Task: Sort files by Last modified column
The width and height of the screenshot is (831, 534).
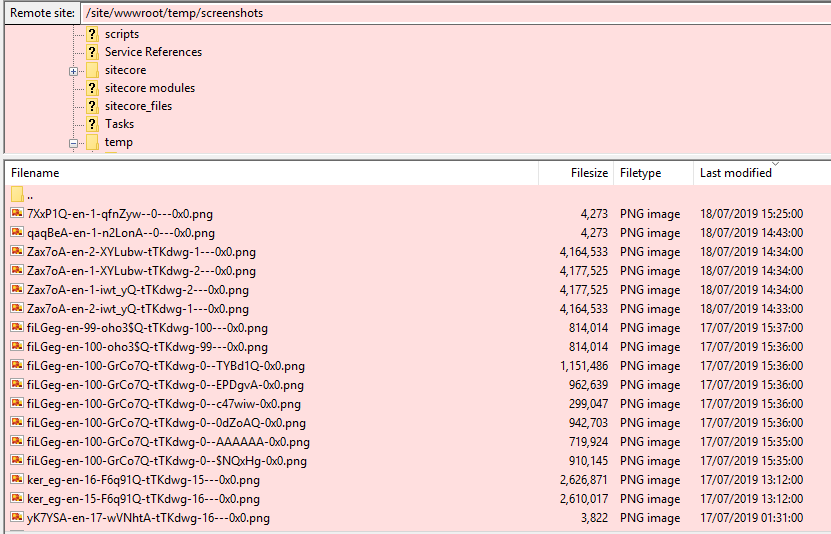Action: pyautogui.click(x=736, y=173)
